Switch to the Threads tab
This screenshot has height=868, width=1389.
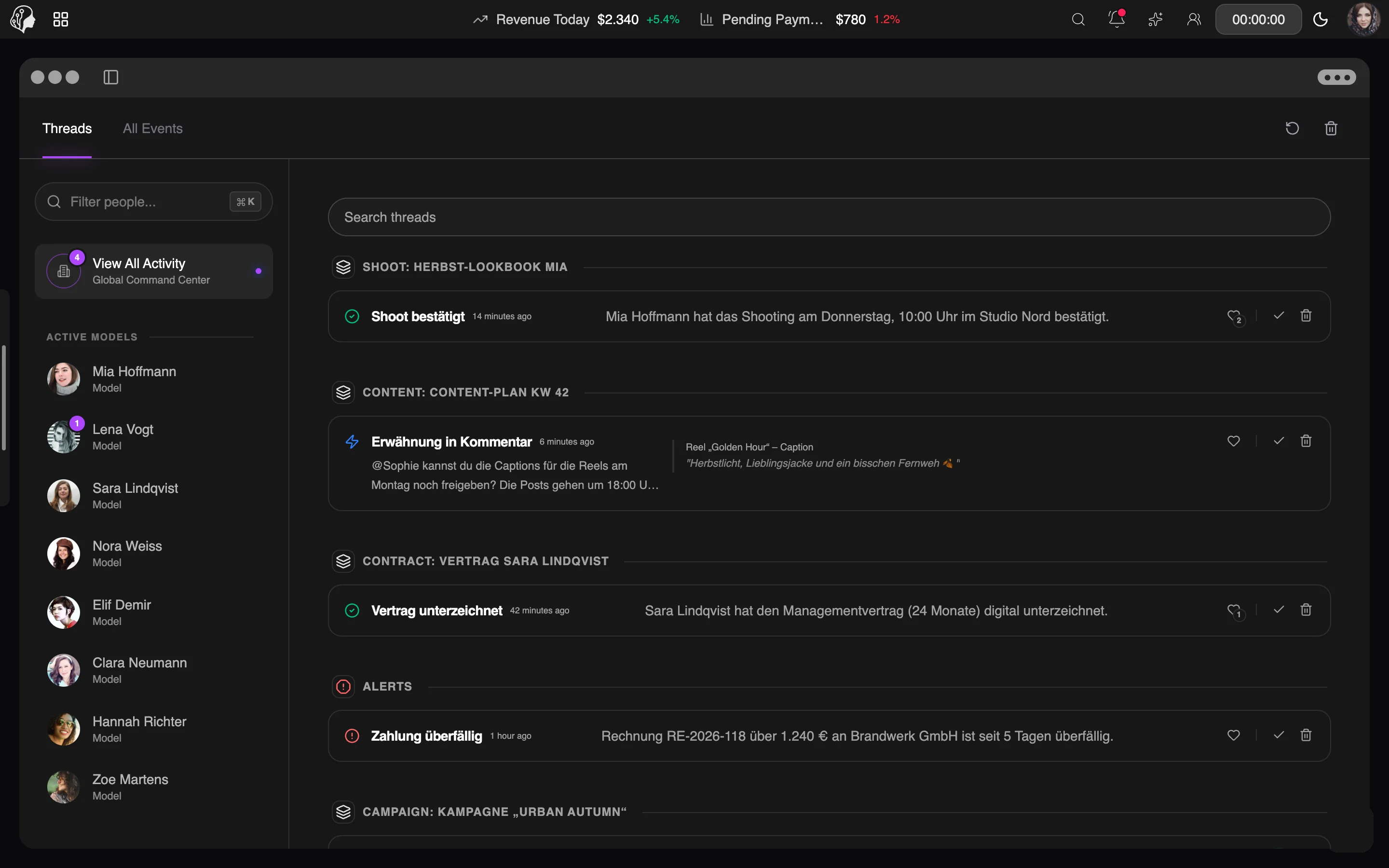67,129
